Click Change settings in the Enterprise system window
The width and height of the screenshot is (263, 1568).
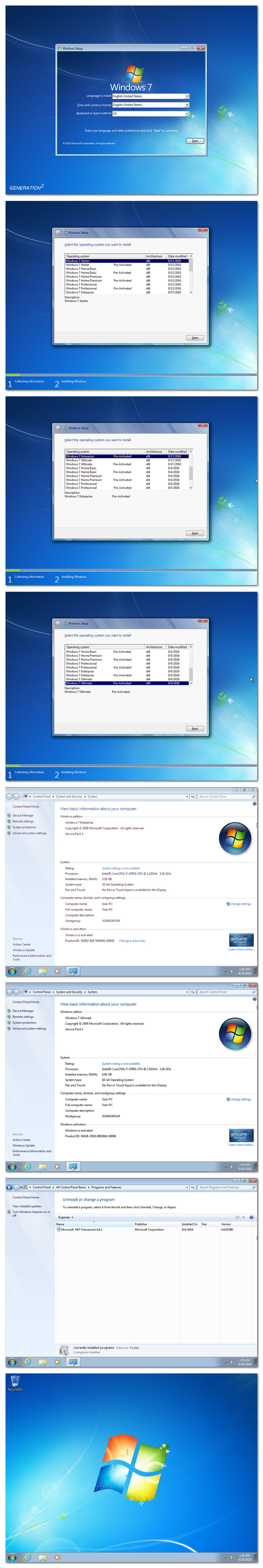pos(240,903)
